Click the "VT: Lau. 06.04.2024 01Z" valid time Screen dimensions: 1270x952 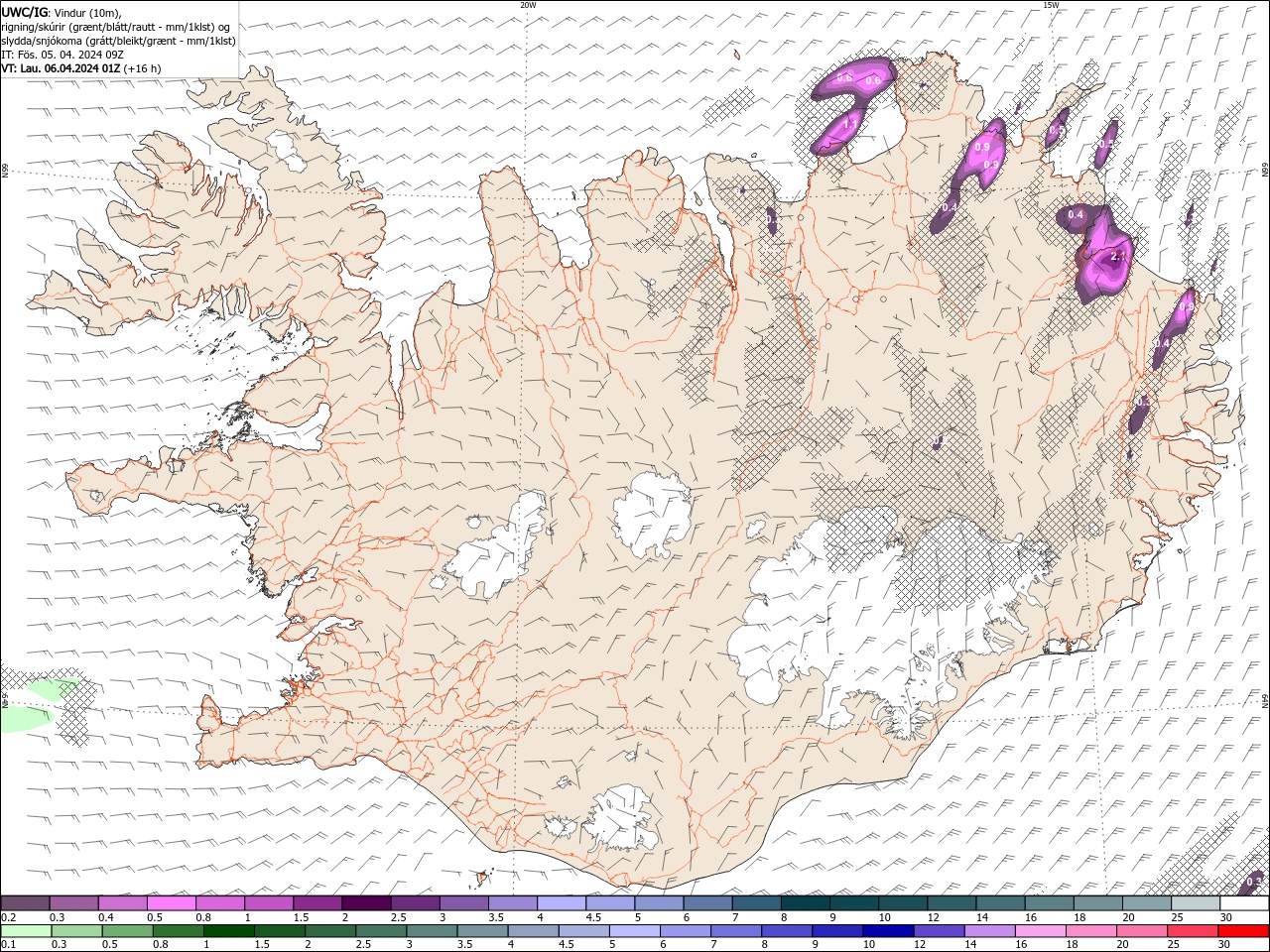pyautogui.click(x=61, y=68)
